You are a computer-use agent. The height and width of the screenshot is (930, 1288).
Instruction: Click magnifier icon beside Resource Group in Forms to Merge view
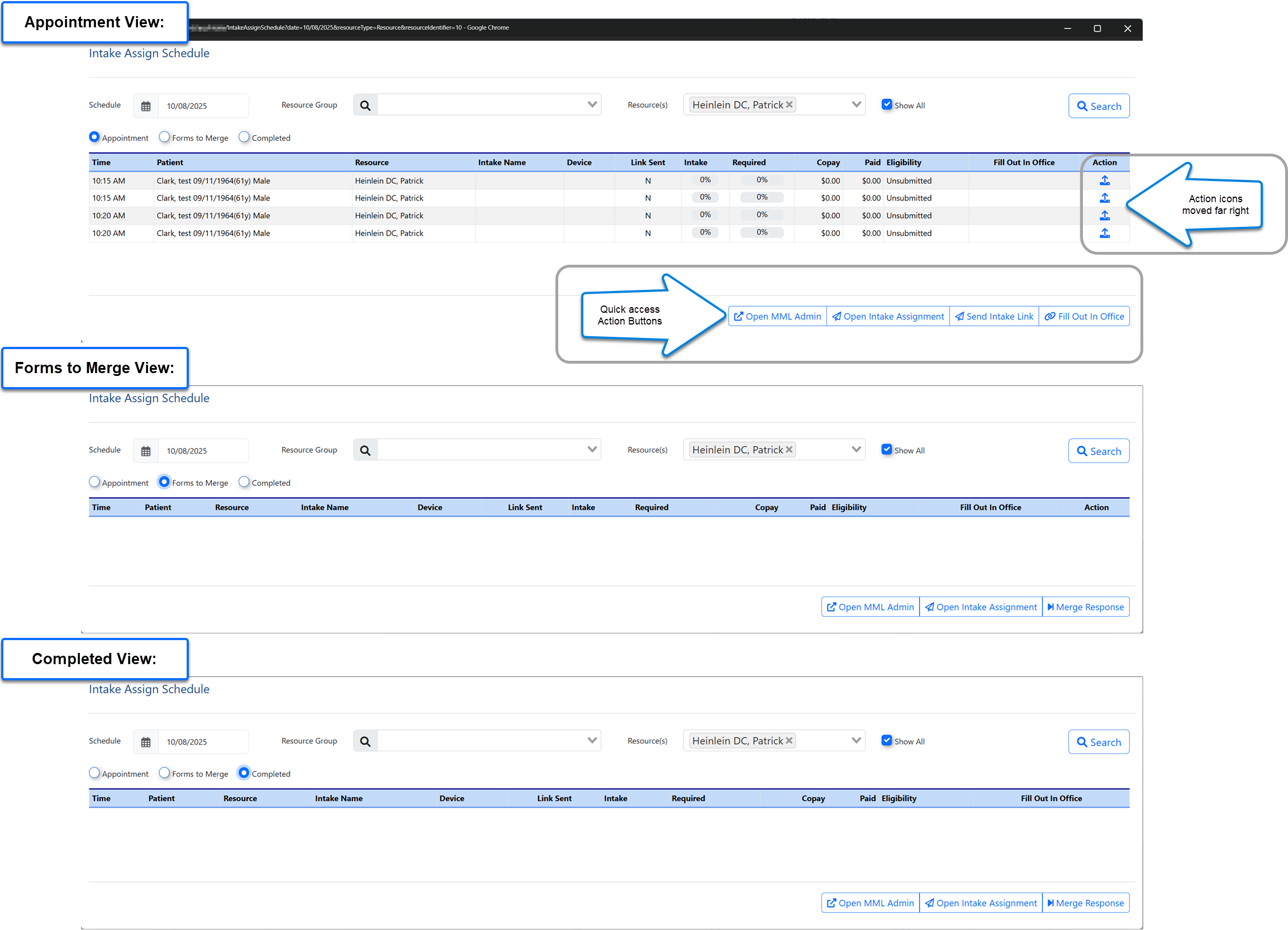click(365, 450)
